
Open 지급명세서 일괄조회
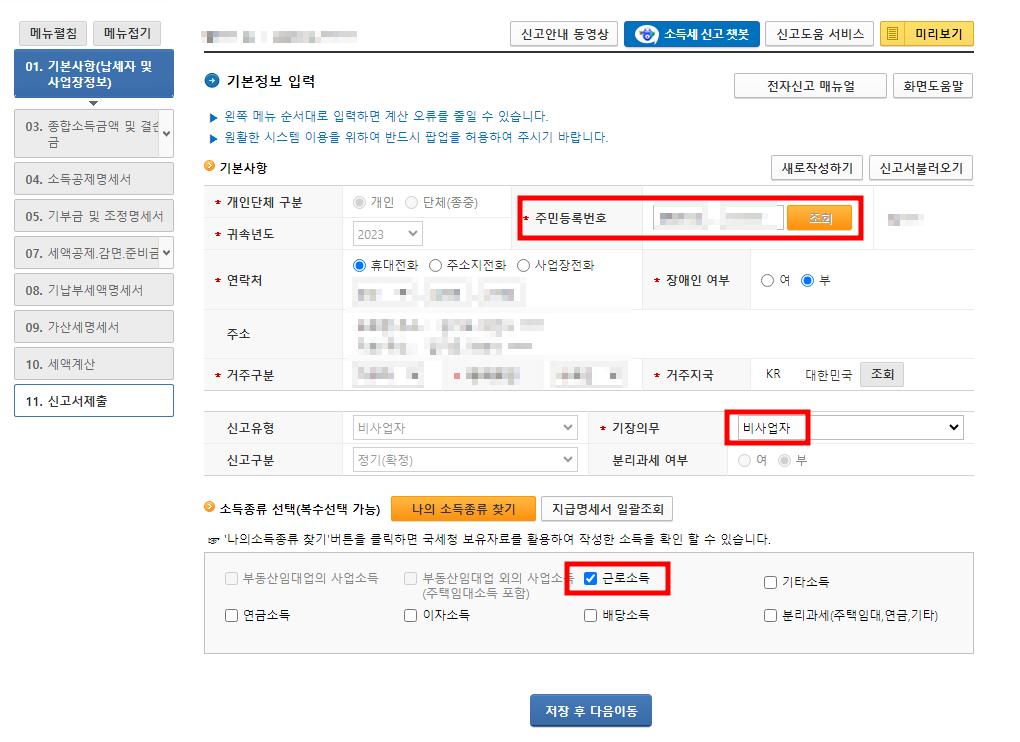[606, 508]
